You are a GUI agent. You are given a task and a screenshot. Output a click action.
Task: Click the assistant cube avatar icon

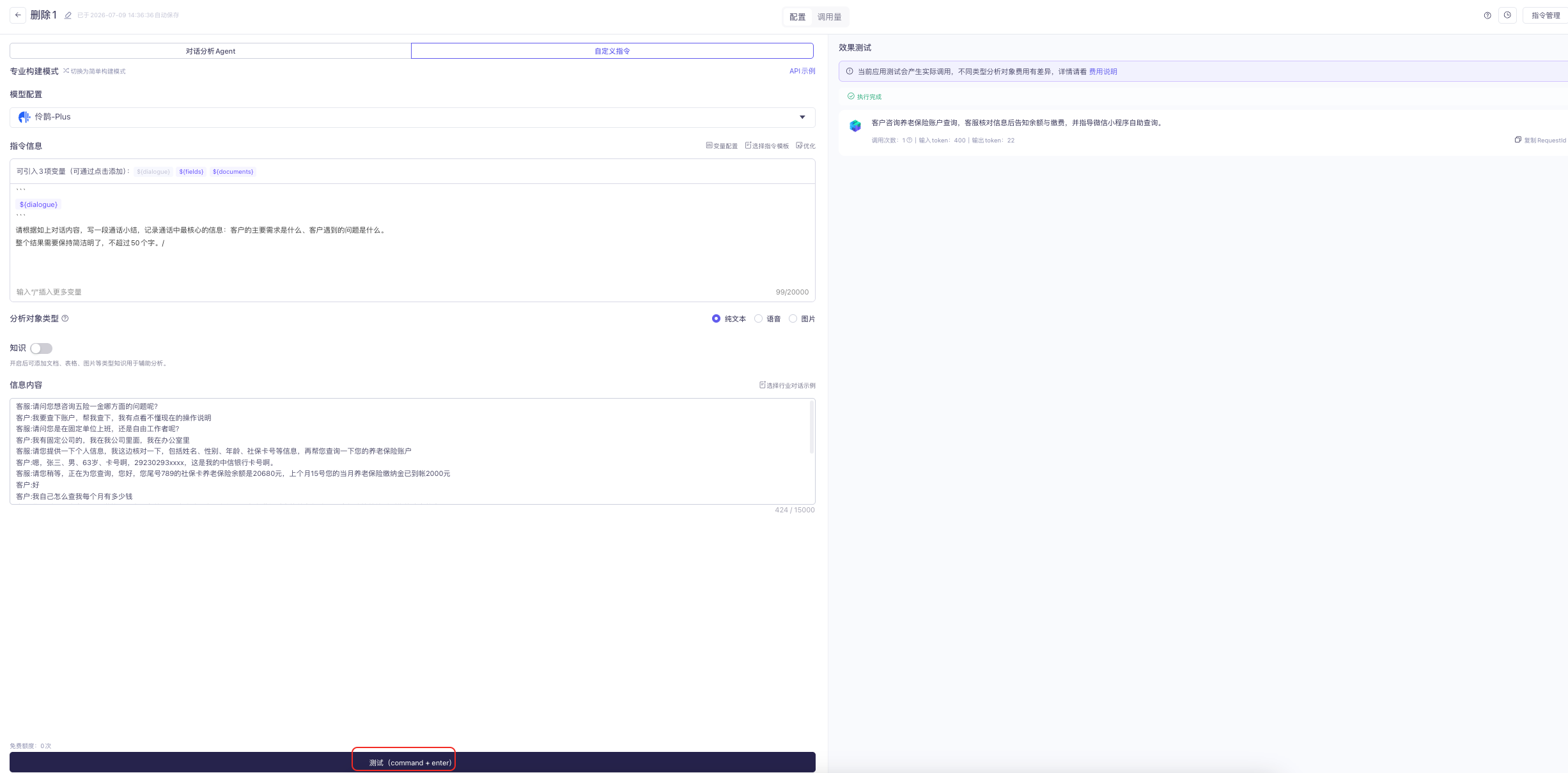[855, 126]
